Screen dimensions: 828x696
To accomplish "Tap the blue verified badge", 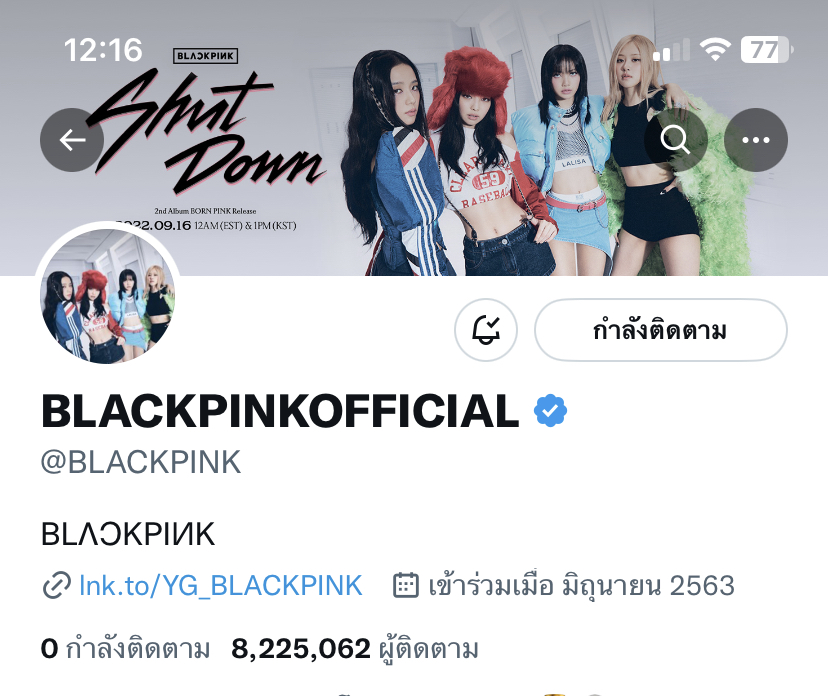I will click(550, 410).
